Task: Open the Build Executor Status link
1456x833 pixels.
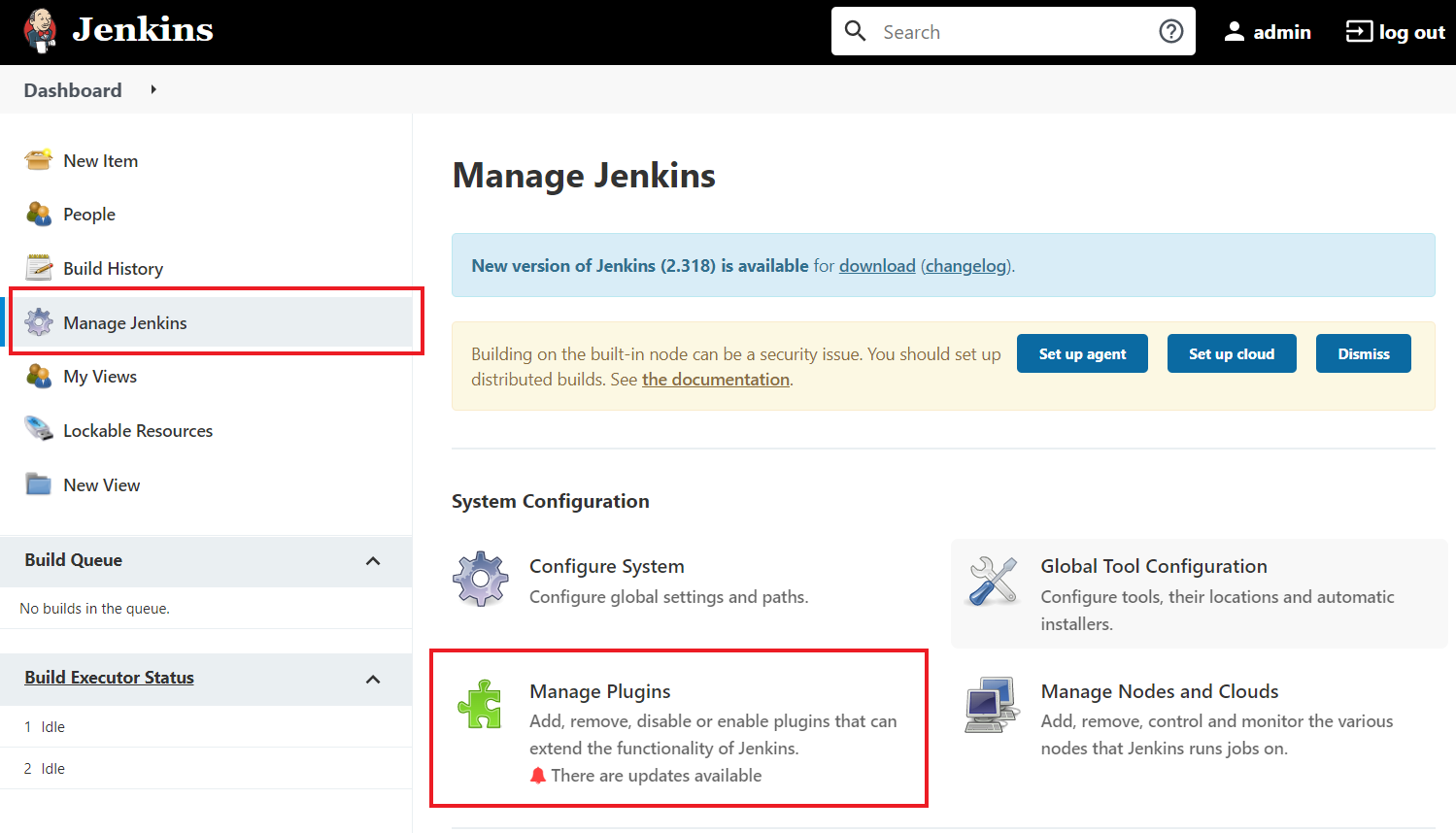Action: [x=110, y=678]
